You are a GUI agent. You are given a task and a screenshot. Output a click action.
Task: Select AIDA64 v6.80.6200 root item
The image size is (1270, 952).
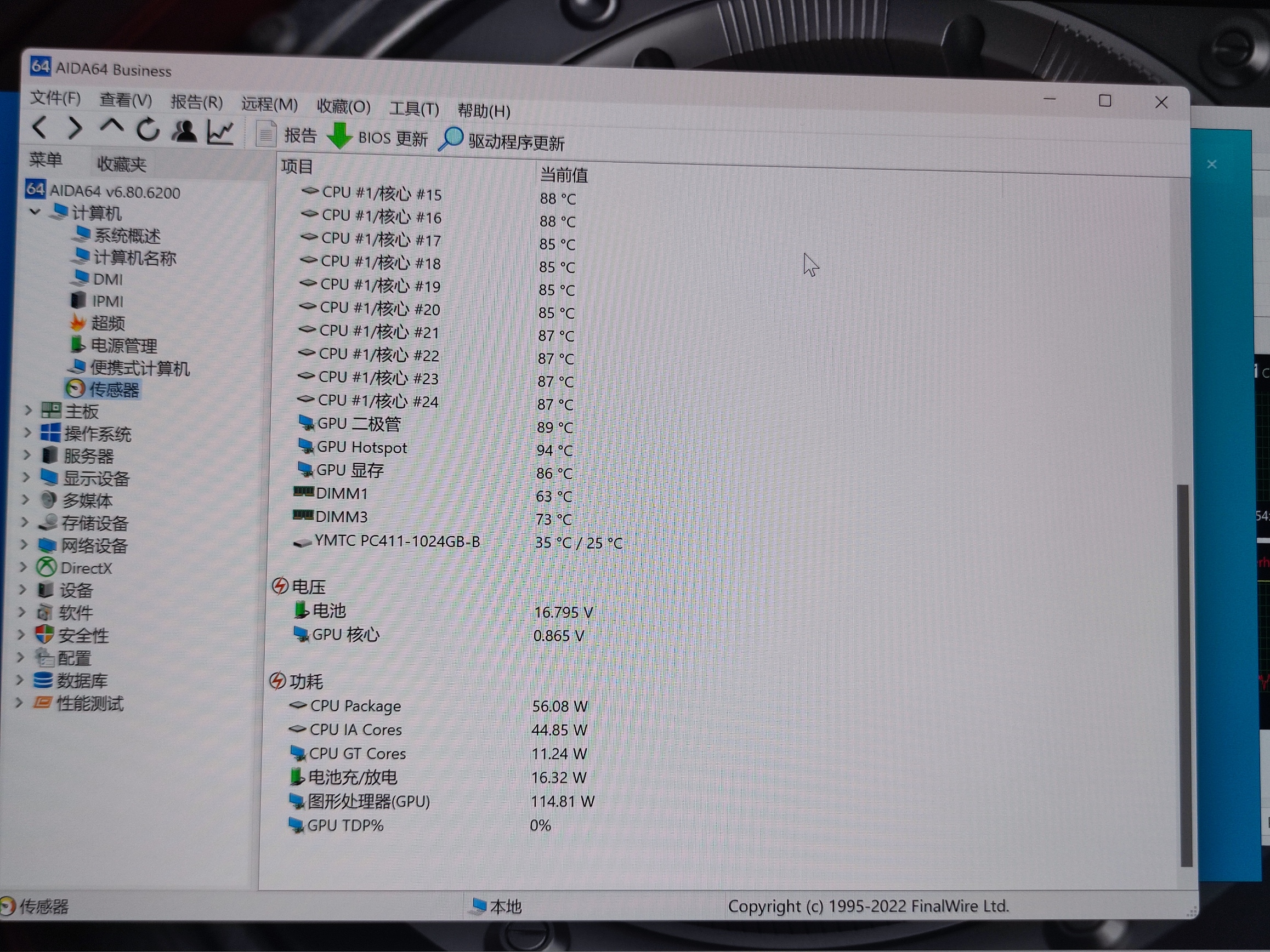click(x=103, y=191)
